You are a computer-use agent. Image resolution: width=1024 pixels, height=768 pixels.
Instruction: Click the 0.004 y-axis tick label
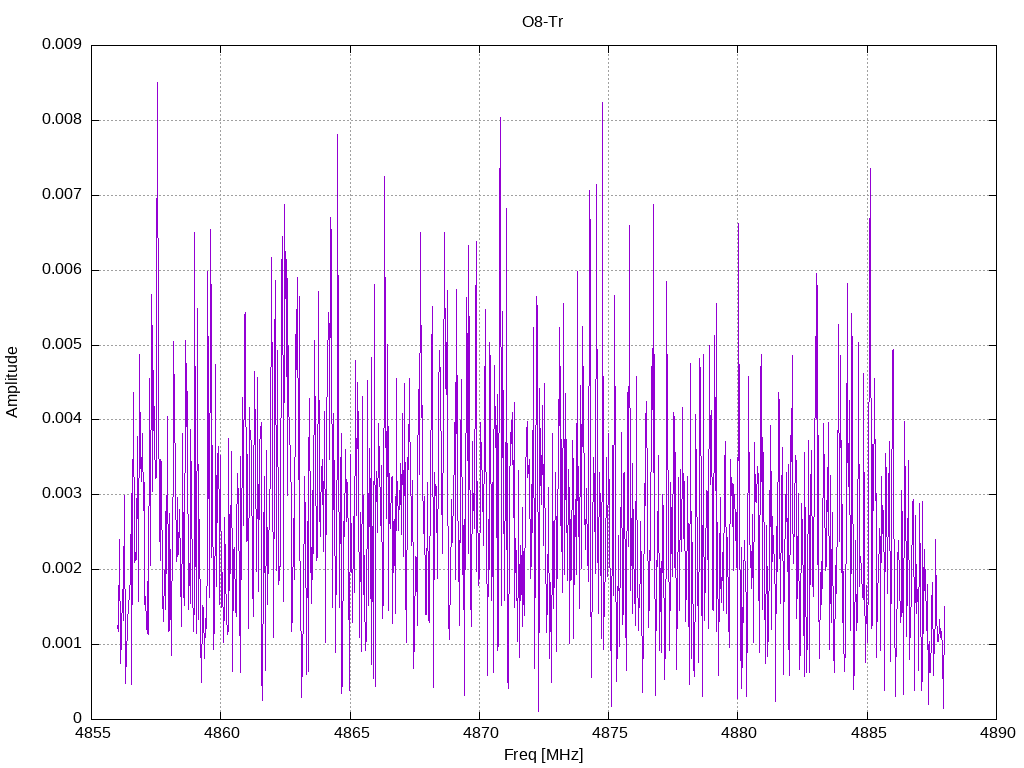tap(62, 419)
